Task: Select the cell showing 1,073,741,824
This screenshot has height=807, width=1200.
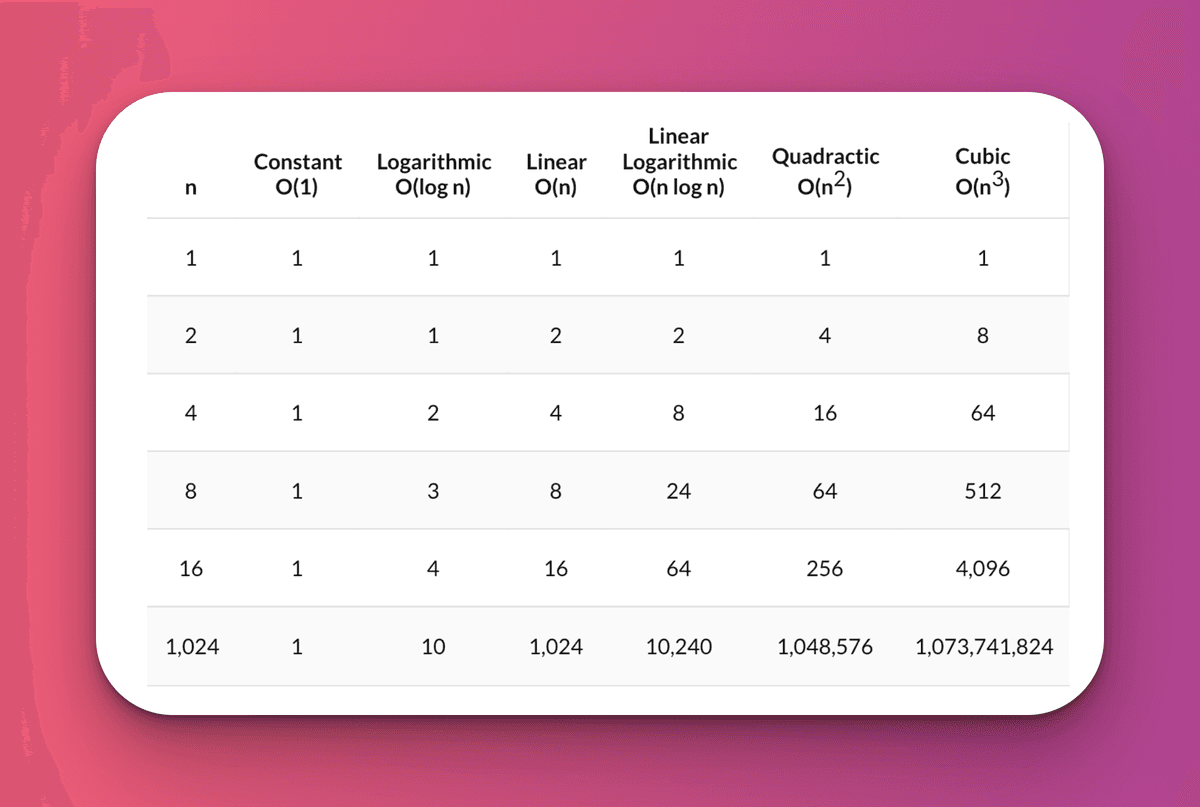Action: [x=983, y=647]
